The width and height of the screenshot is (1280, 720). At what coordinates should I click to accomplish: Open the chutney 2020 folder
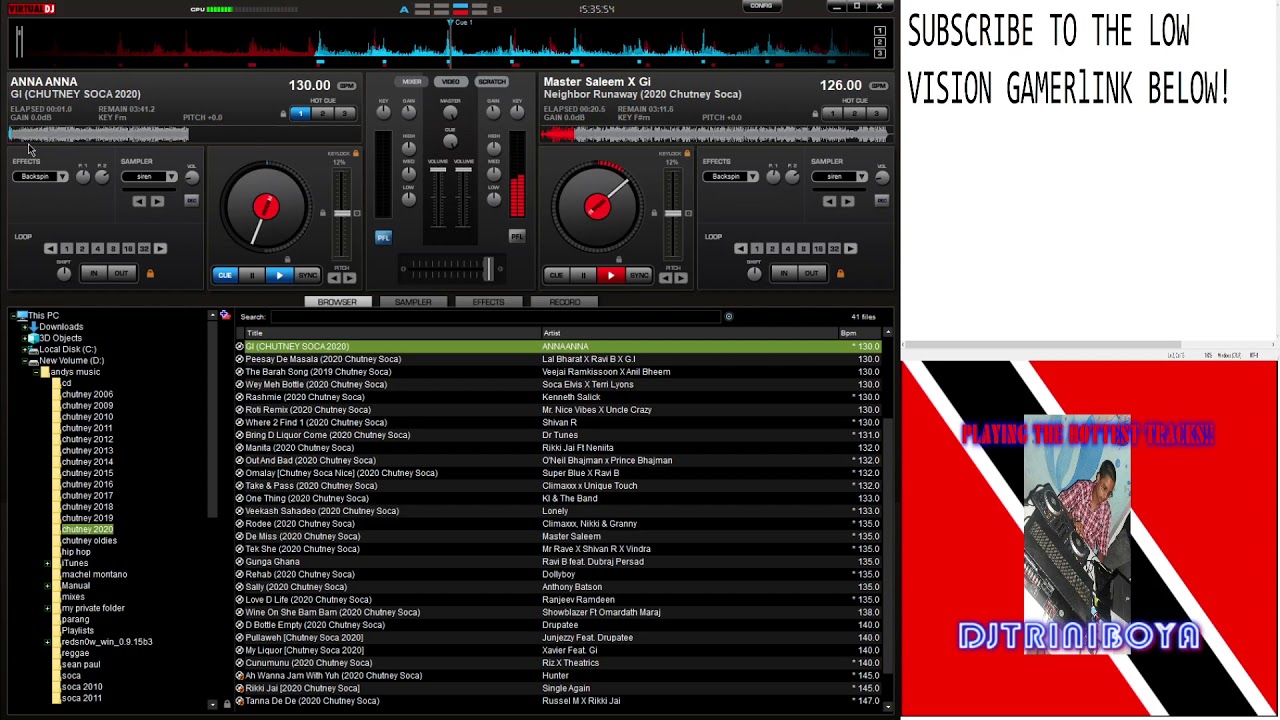click(x=87, y=529)
